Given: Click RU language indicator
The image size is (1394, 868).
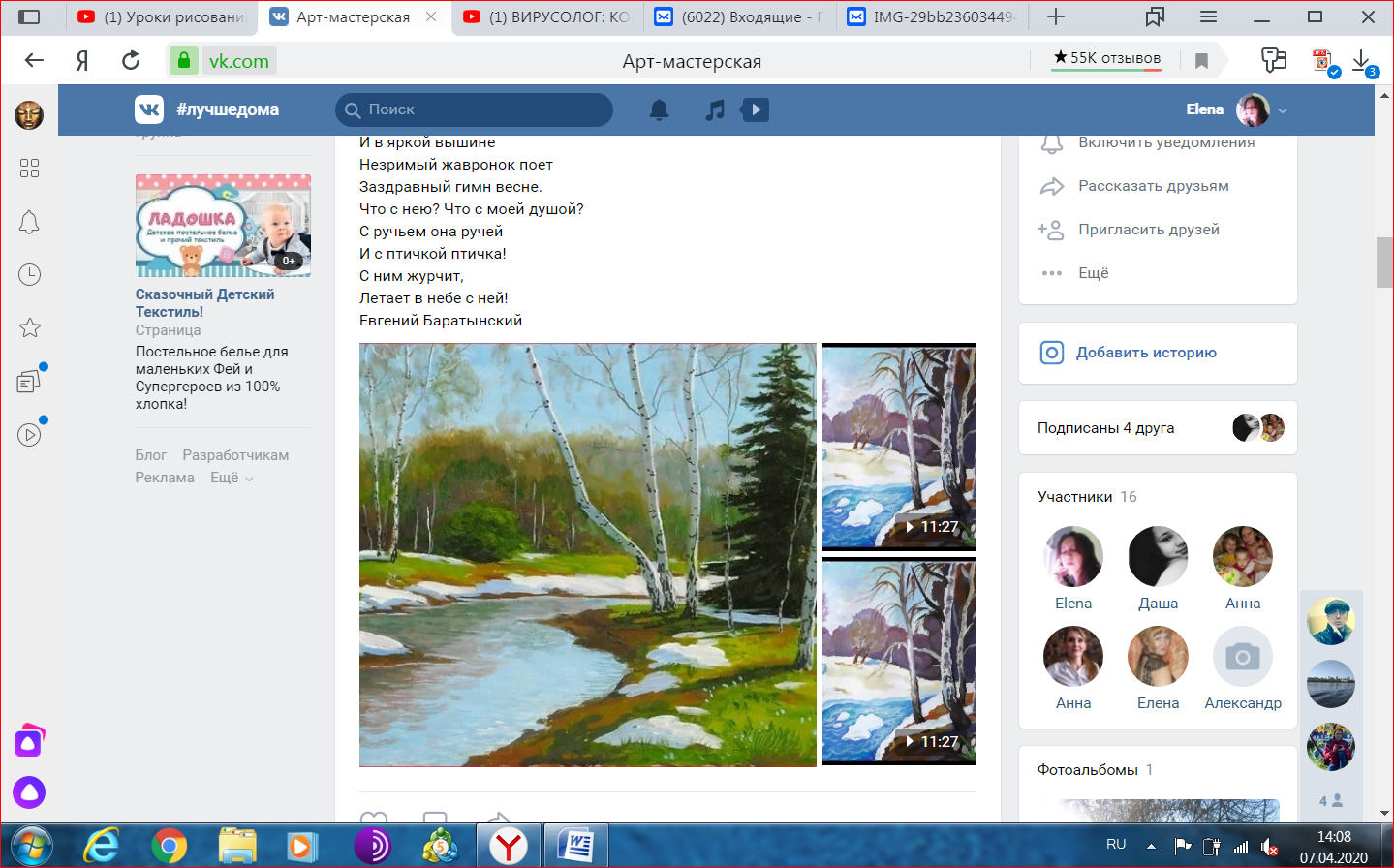Looking at the screenshot, I should point(1116,845).
